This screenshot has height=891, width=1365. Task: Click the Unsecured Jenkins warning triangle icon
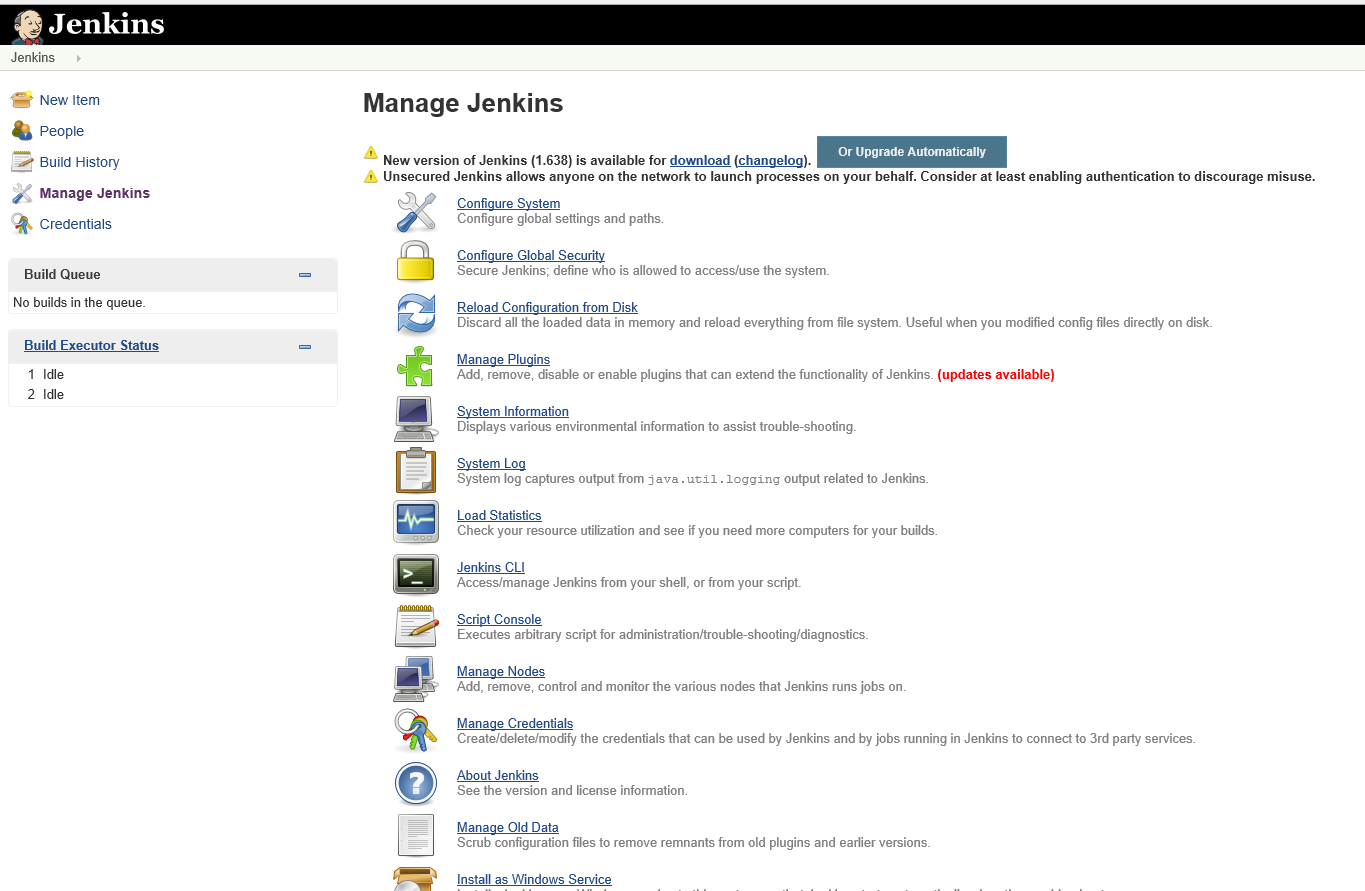[x=371, y=176]
